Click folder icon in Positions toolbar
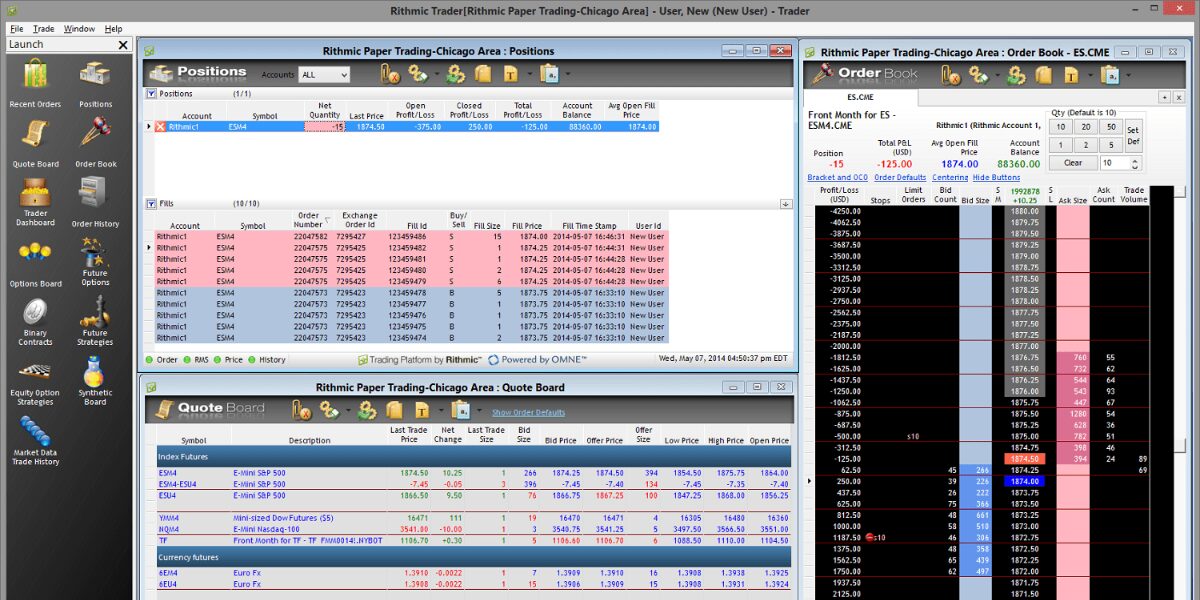Viewport: 1200px width, 600px height. click(483, 73)
